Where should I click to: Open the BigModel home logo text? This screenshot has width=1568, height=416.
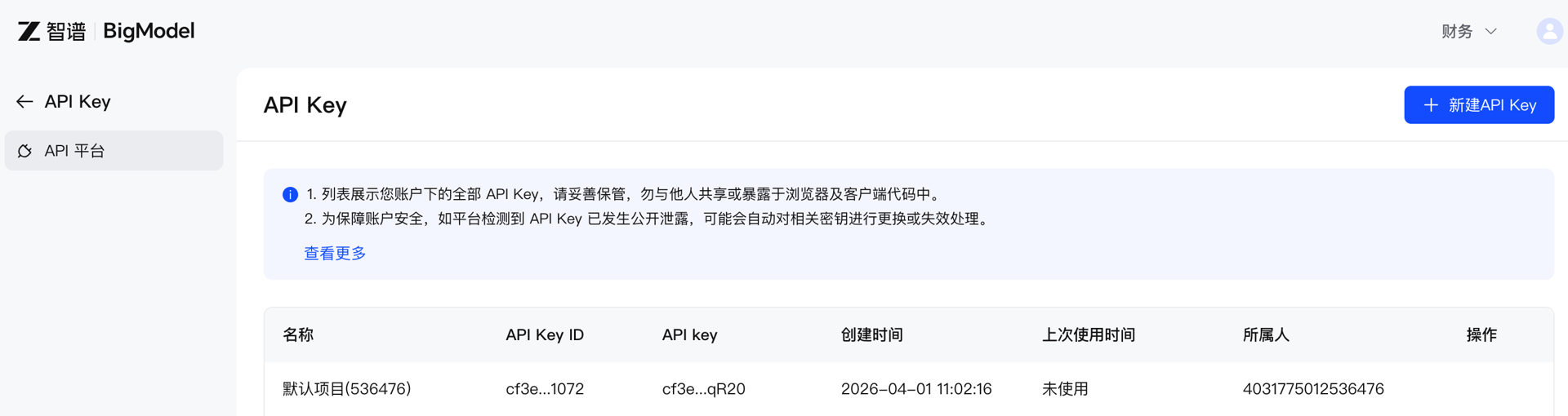[149, 31]
